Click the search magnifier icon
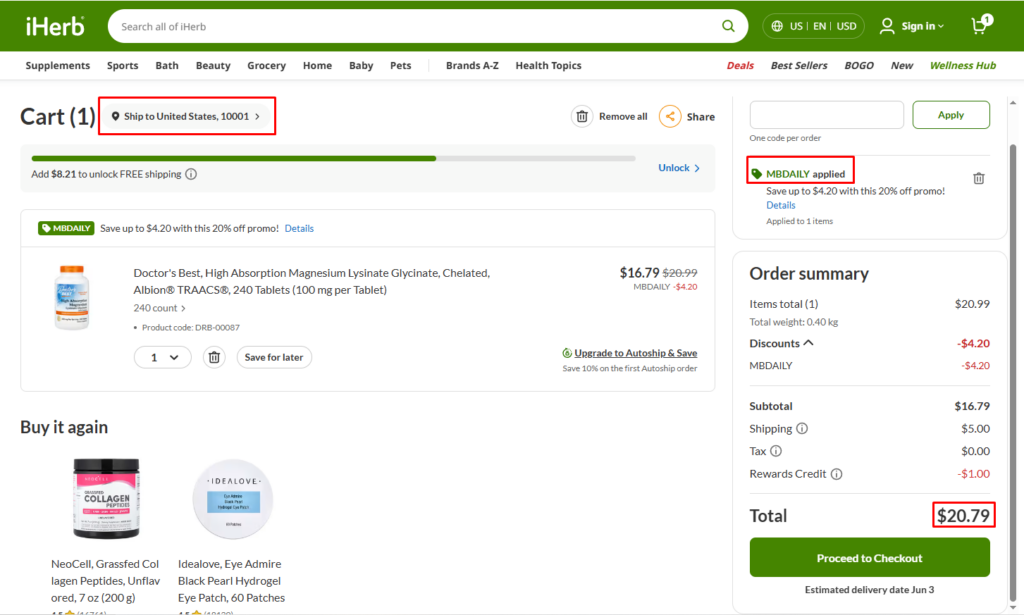Image resolution: width=1024 pixels, height=615 pixels. pos(728,26)
